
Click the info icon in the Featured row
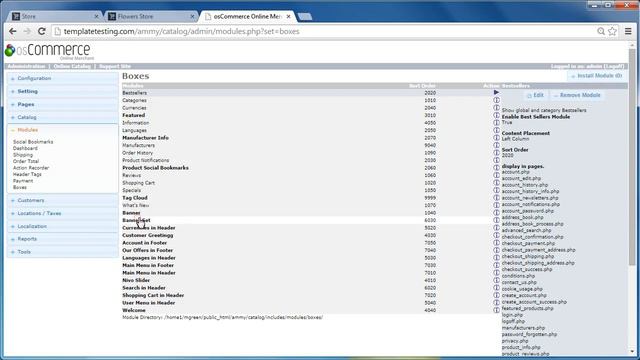click(496, 115)
